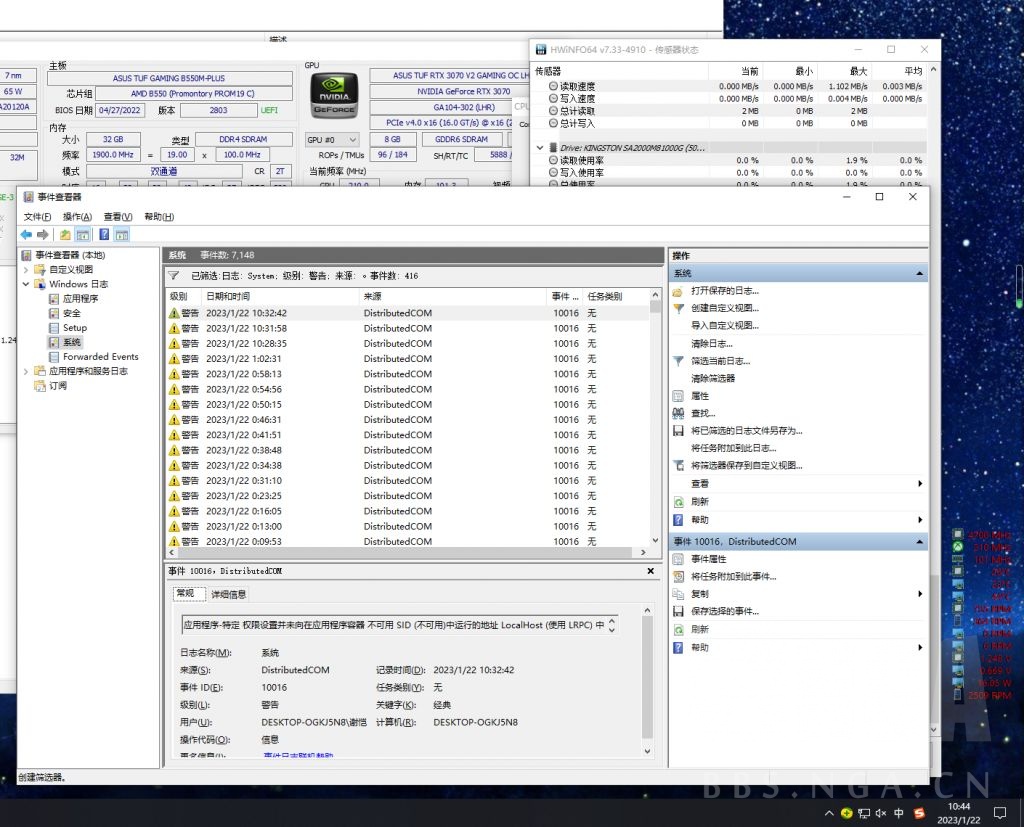This screenshot has width=1024, height=827.
Task: Switch to the 详细信息 tab
Action: coord(228,594)
